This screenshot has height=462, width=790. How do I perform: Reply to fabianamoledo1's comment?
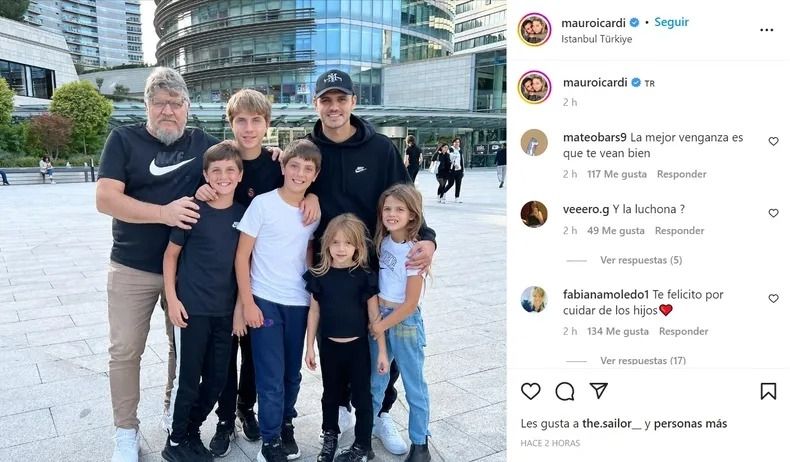(683, 331)
